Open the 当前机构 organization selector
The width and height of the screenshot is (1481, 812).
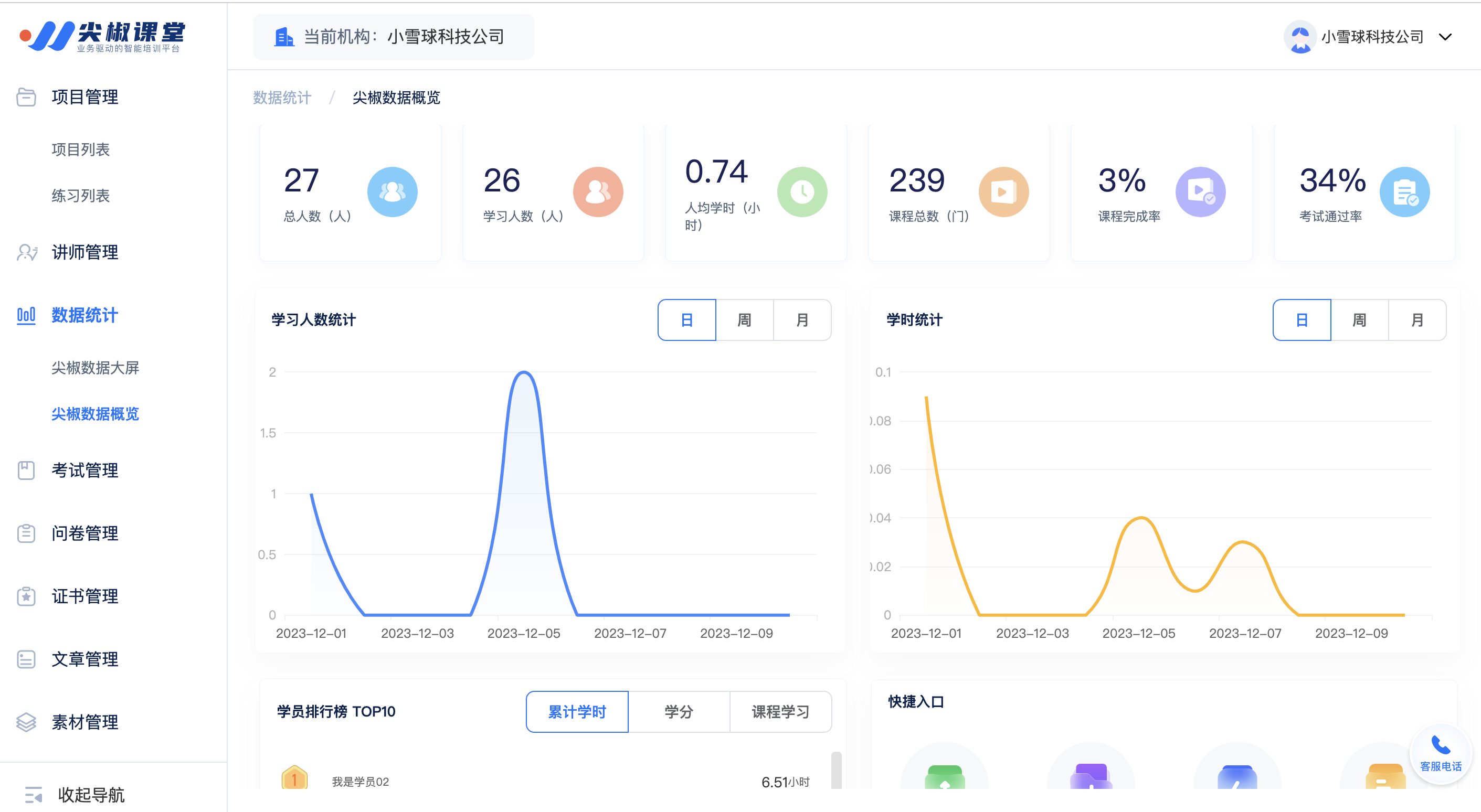click(393, 37)
